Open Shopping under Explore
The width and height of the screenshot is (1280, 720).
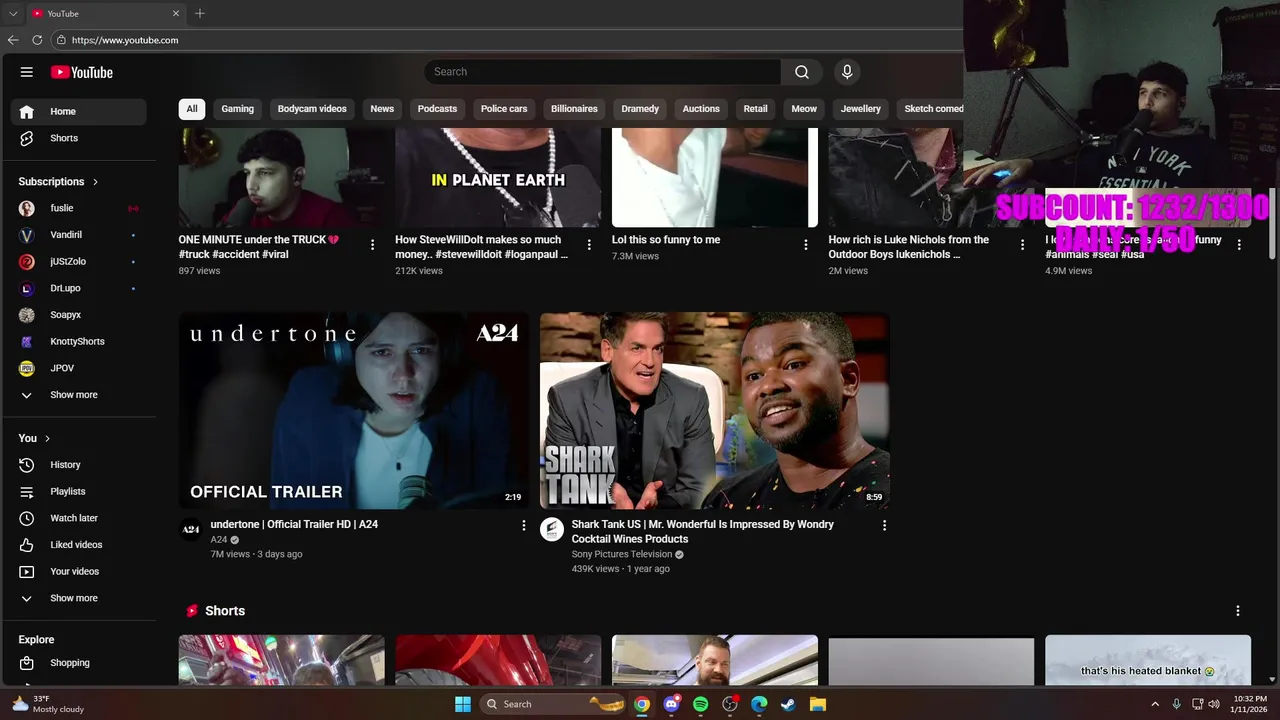click(x=79, y=663)
